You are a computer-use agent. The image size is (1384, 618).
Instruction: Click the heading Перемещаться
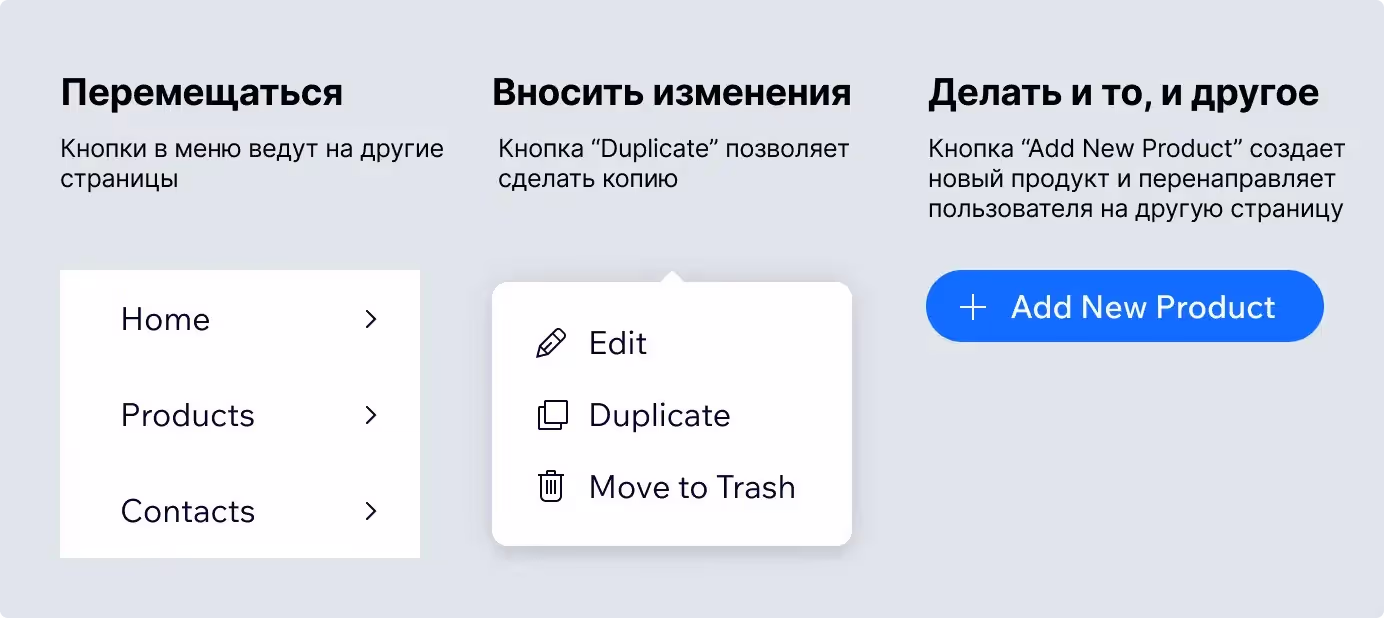click(202, 93)
